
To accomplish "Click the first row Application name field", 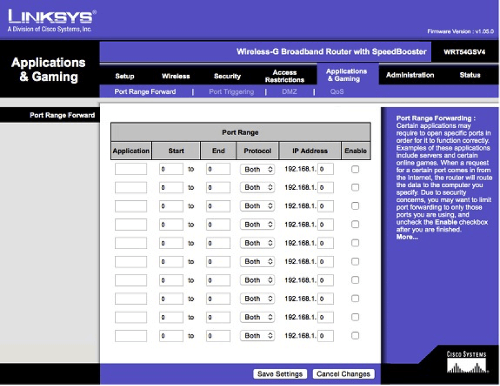I will pyautogui.click(x=131, y=169).
